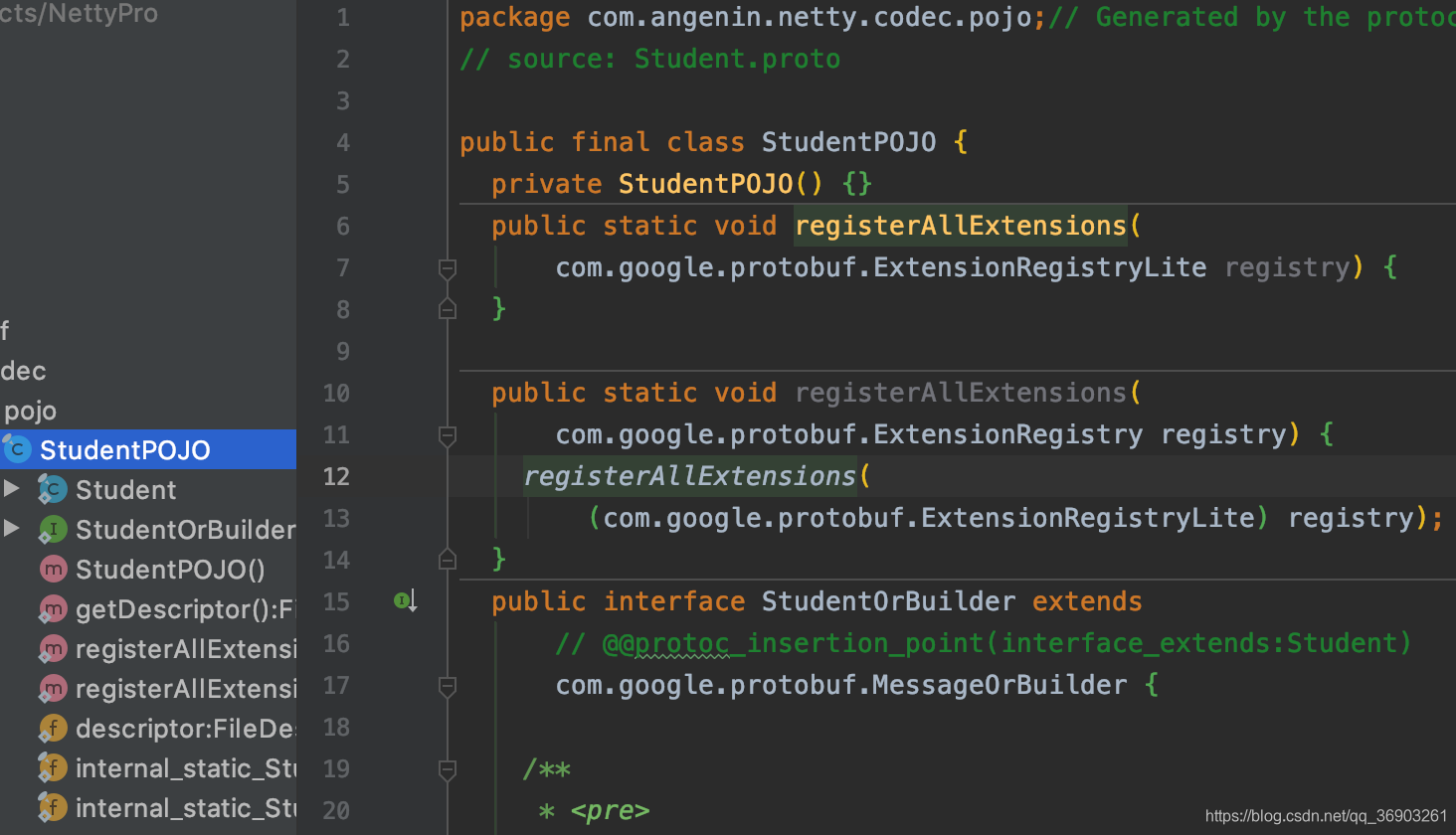1456x835 pixels.
Task: Select the StudentOrBuilder row in project tree
Action: [x=148, y=529]
